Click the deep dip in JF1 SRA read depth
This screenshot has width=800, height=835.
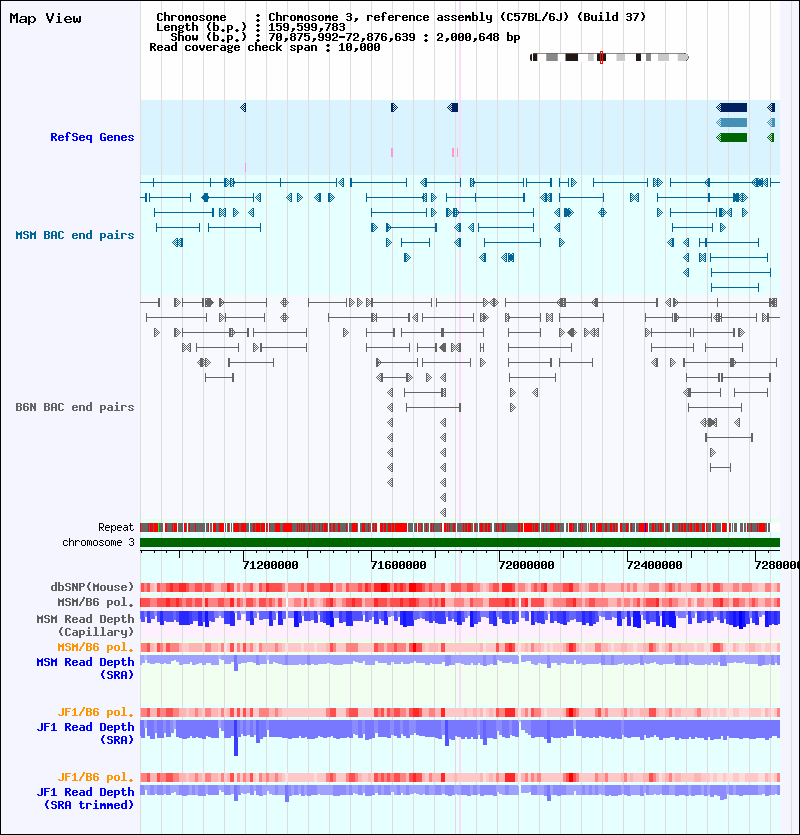[236, 738]
